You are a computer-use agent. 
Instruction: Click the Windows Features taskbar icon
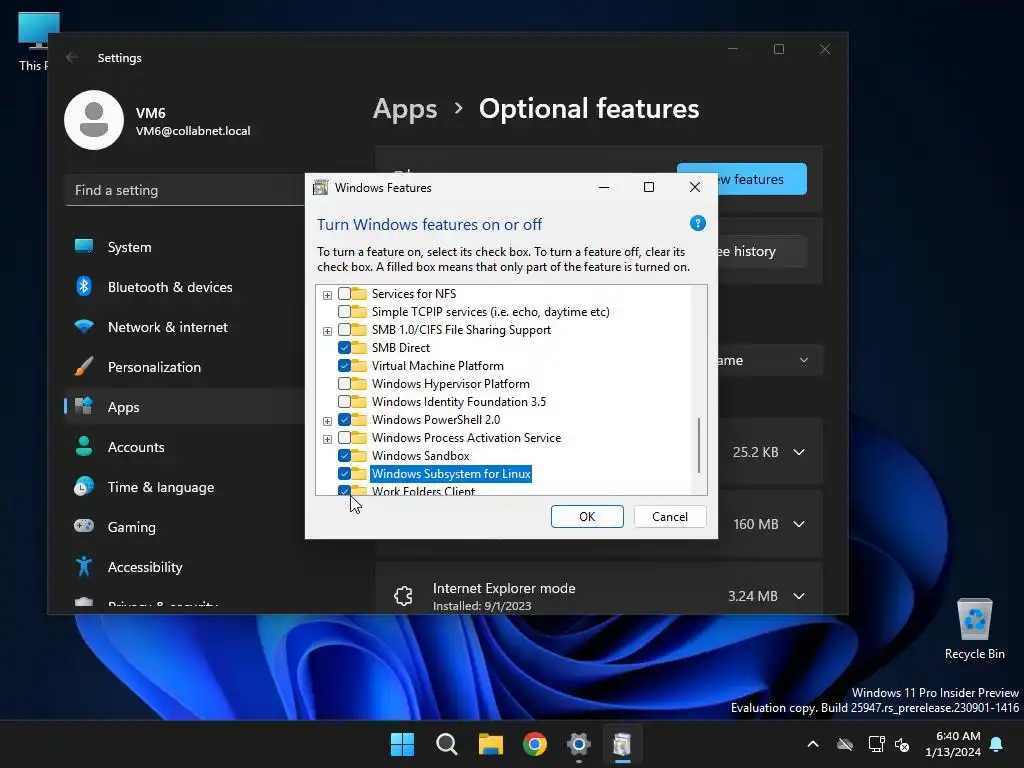click(622, 744)
